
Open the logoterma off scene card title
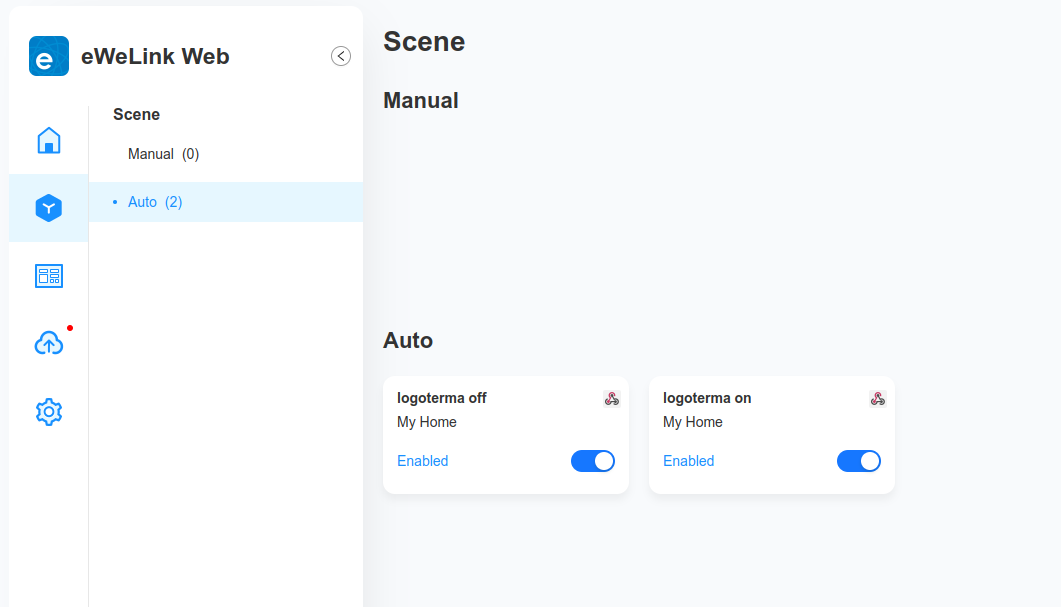click(x=442, y=398)
